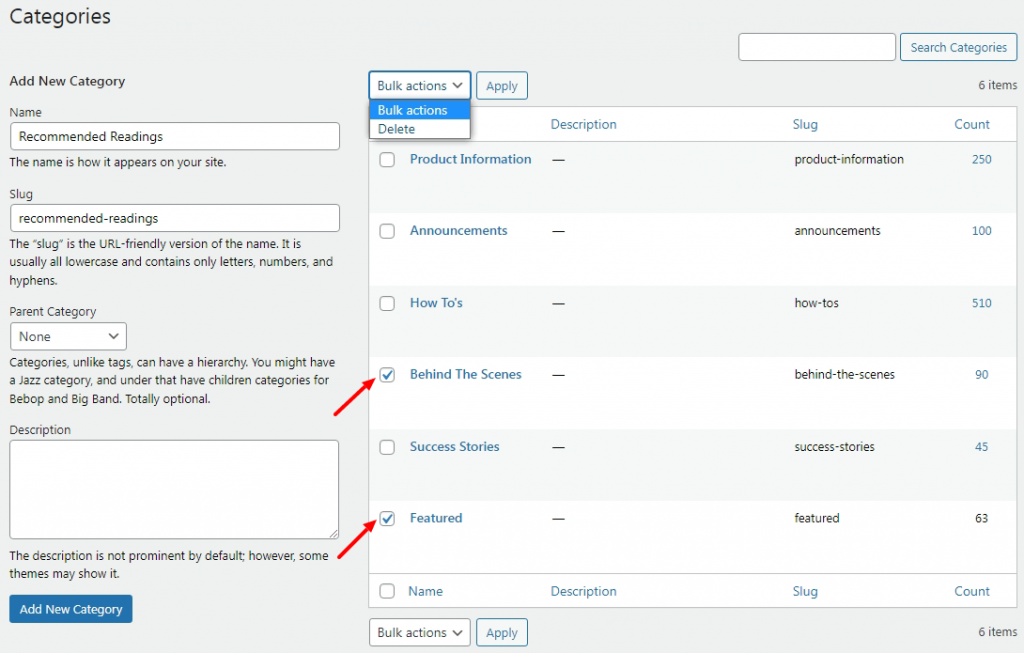
Task: Open the Featured category for editing
Action: 435,518
